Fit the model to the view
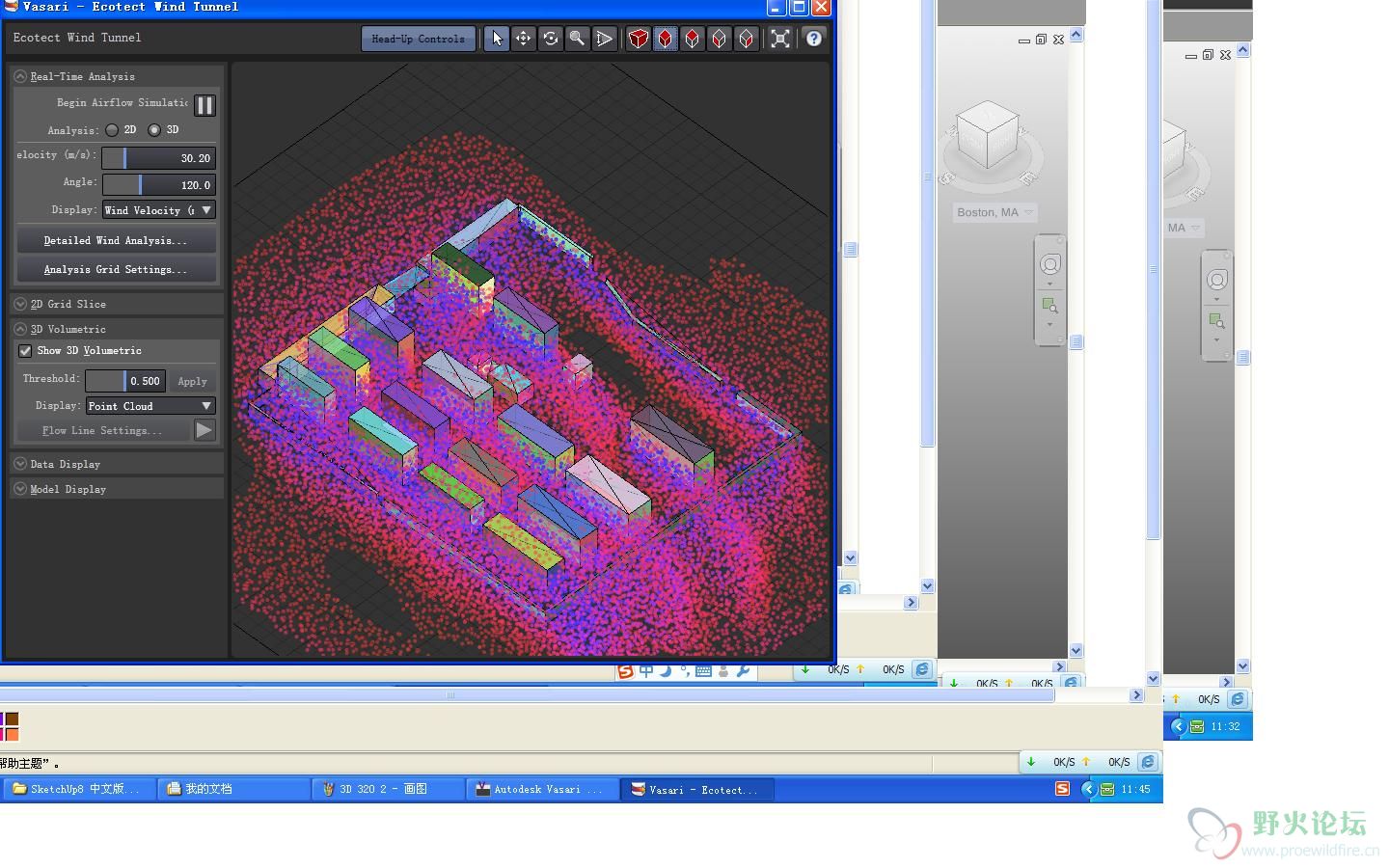The height and width of the screenshot is (868, 1389). pos(780,39)
